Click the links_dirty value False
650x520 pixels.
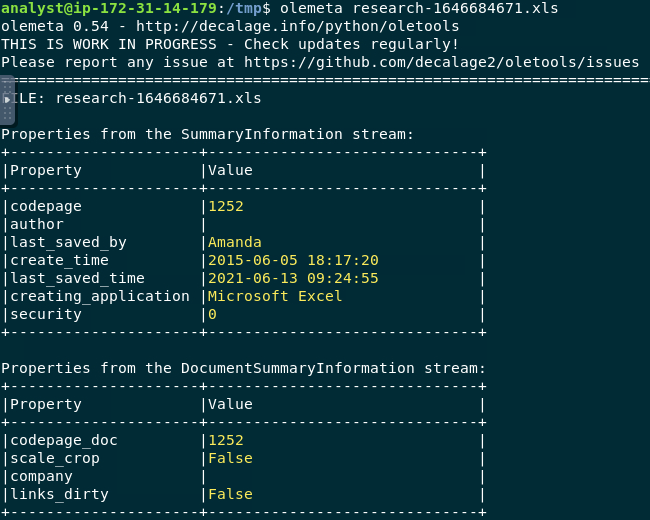click(230, 494)
